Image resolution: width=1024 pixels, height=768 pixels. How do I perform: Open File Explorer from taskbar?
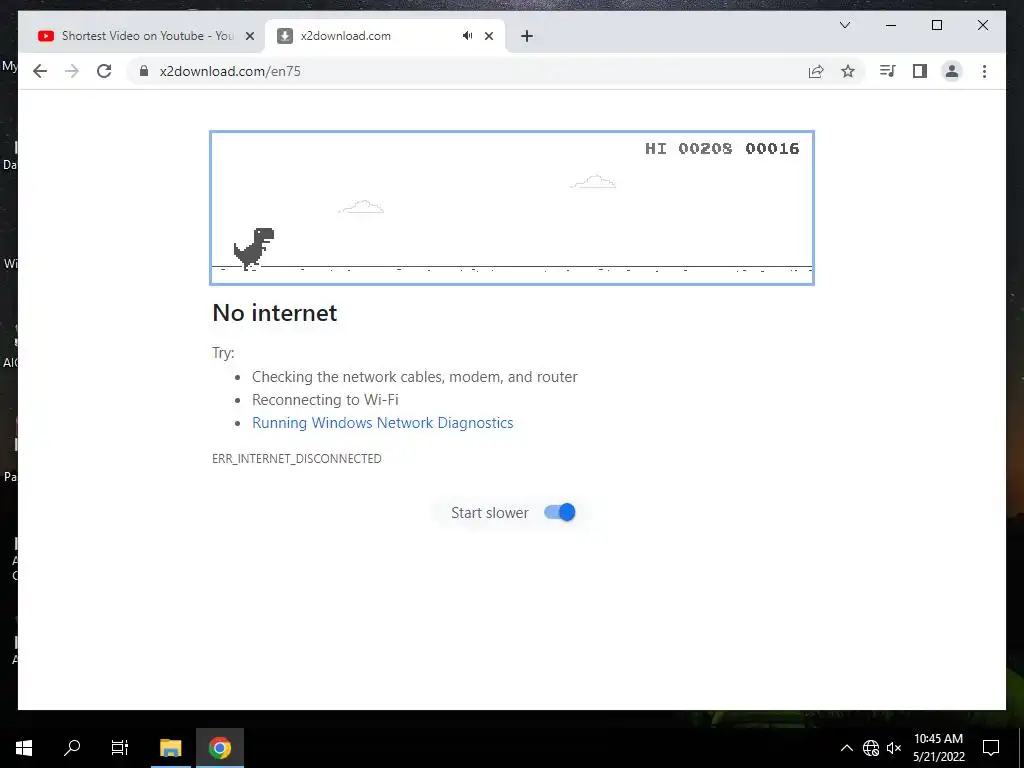(x=171, y=748)
